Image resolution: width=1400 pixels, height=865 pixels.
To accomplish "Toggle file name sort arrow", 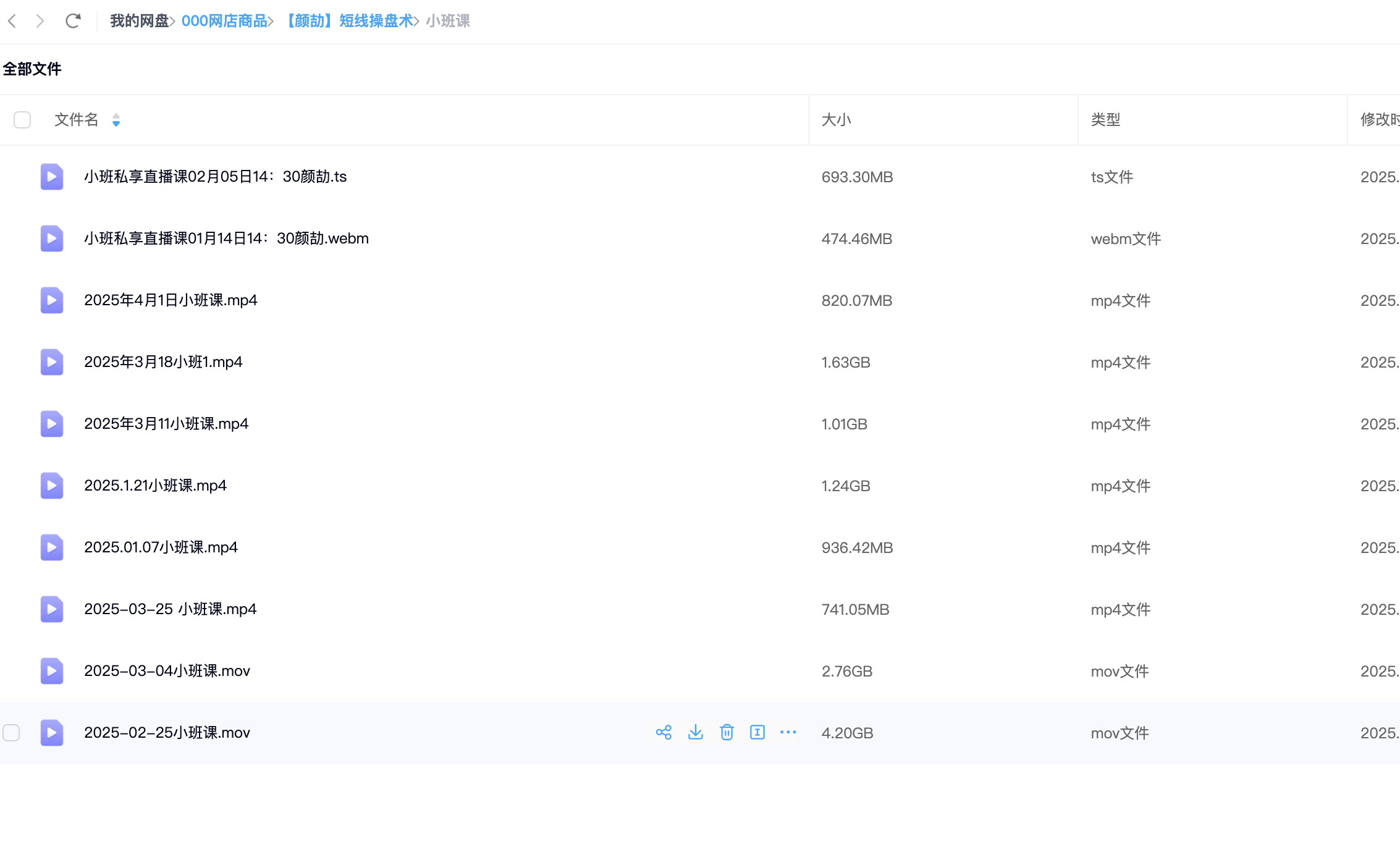I will [116, 120].
